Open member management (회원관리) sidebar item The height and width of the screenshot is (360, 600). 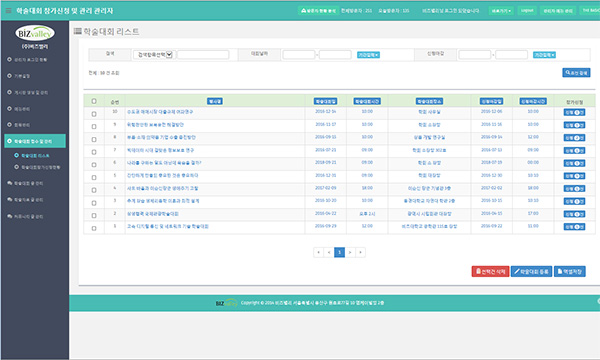(22, 125)
